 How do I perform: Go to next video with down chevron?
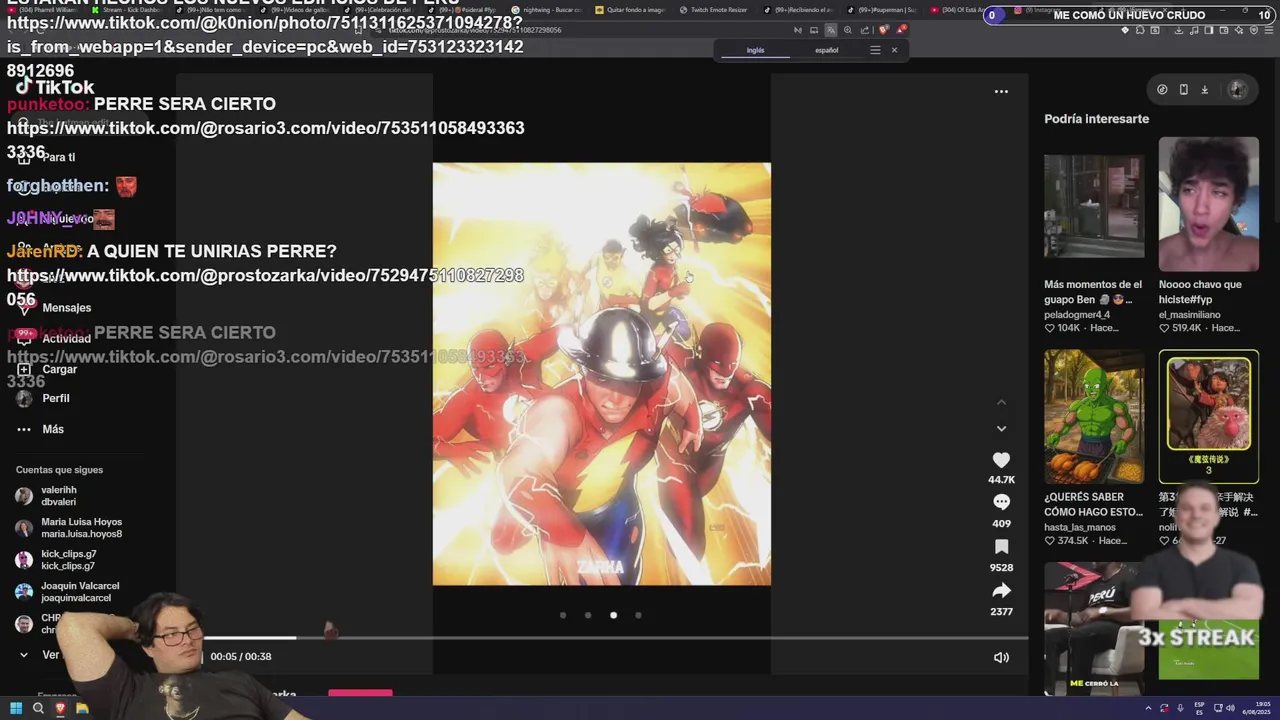point(1001,428)
